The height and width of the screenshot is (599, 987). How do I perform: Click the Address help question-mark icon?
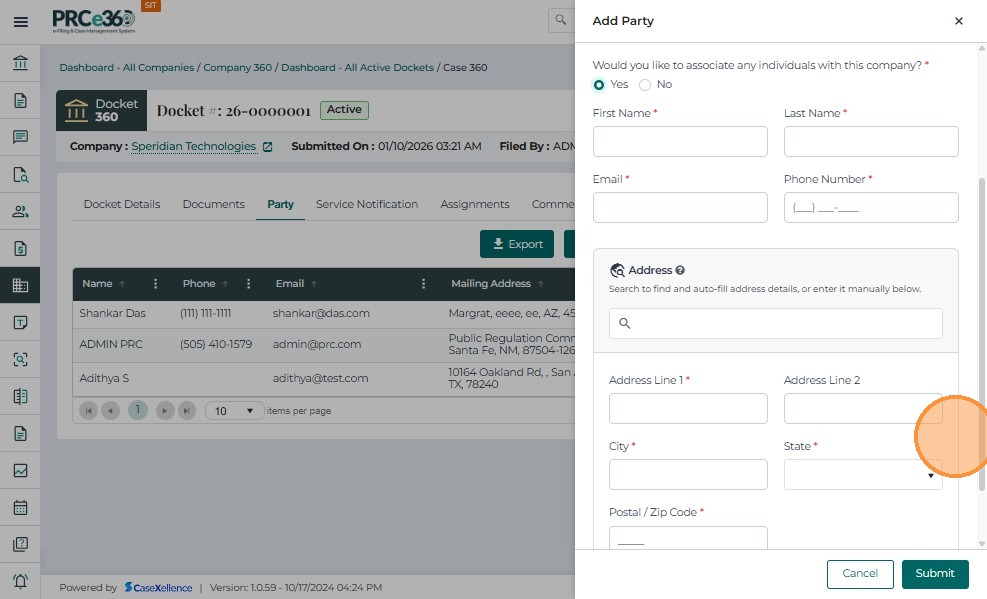pos(680,270)
